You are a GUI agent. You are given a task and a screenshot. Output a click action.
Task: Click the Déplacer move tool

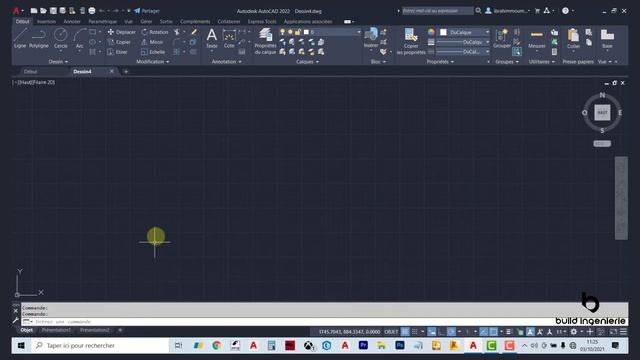121,32
